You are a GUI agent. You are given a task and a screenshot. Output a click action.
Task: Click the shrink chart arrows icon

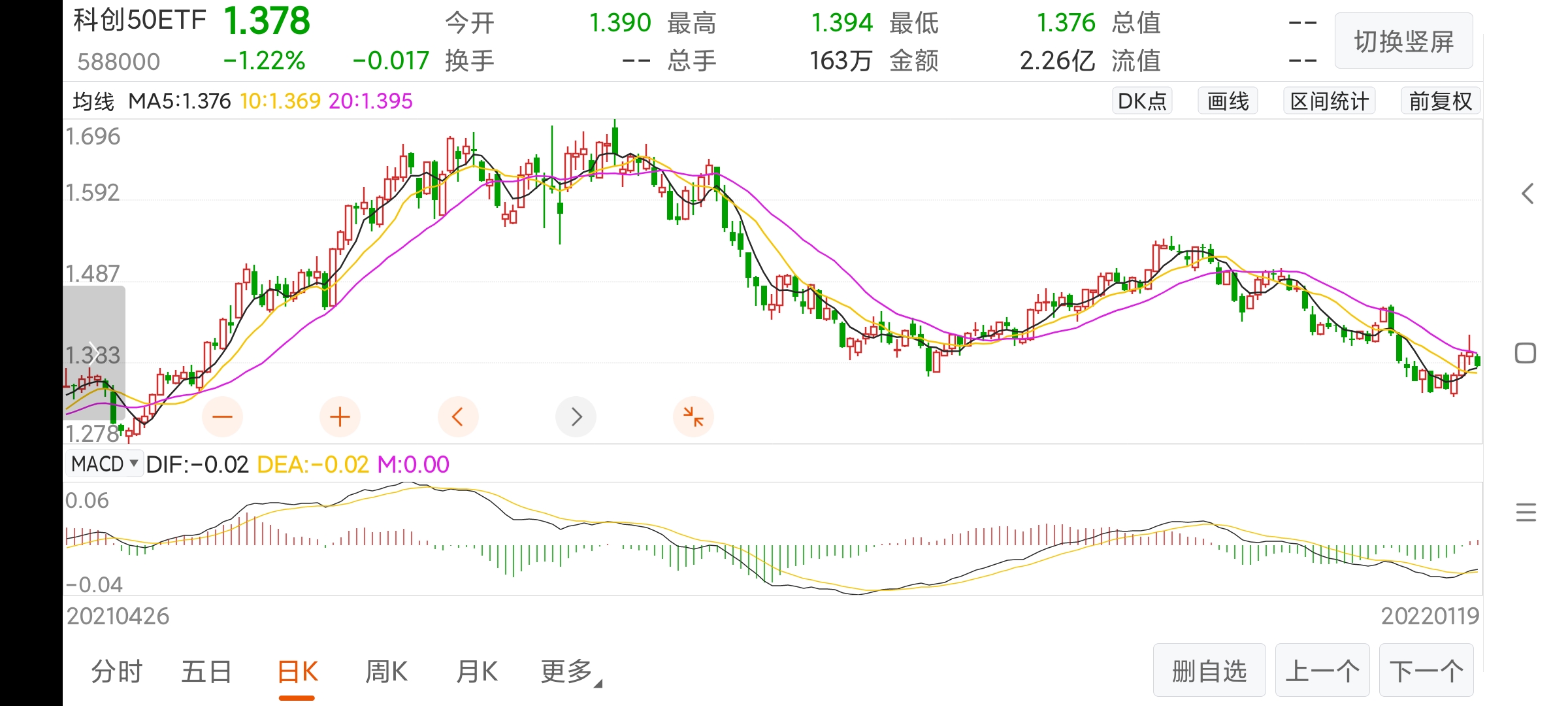tap(693, 416)
